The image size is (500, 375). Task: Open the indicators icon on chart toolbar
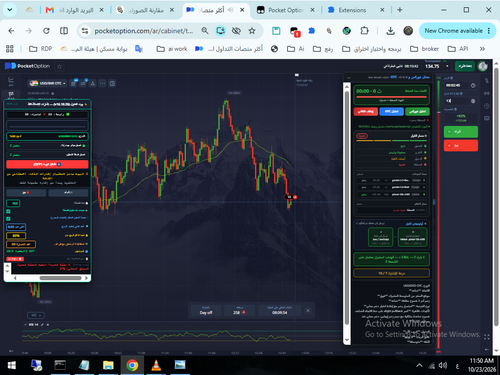[x=83, y=83]
